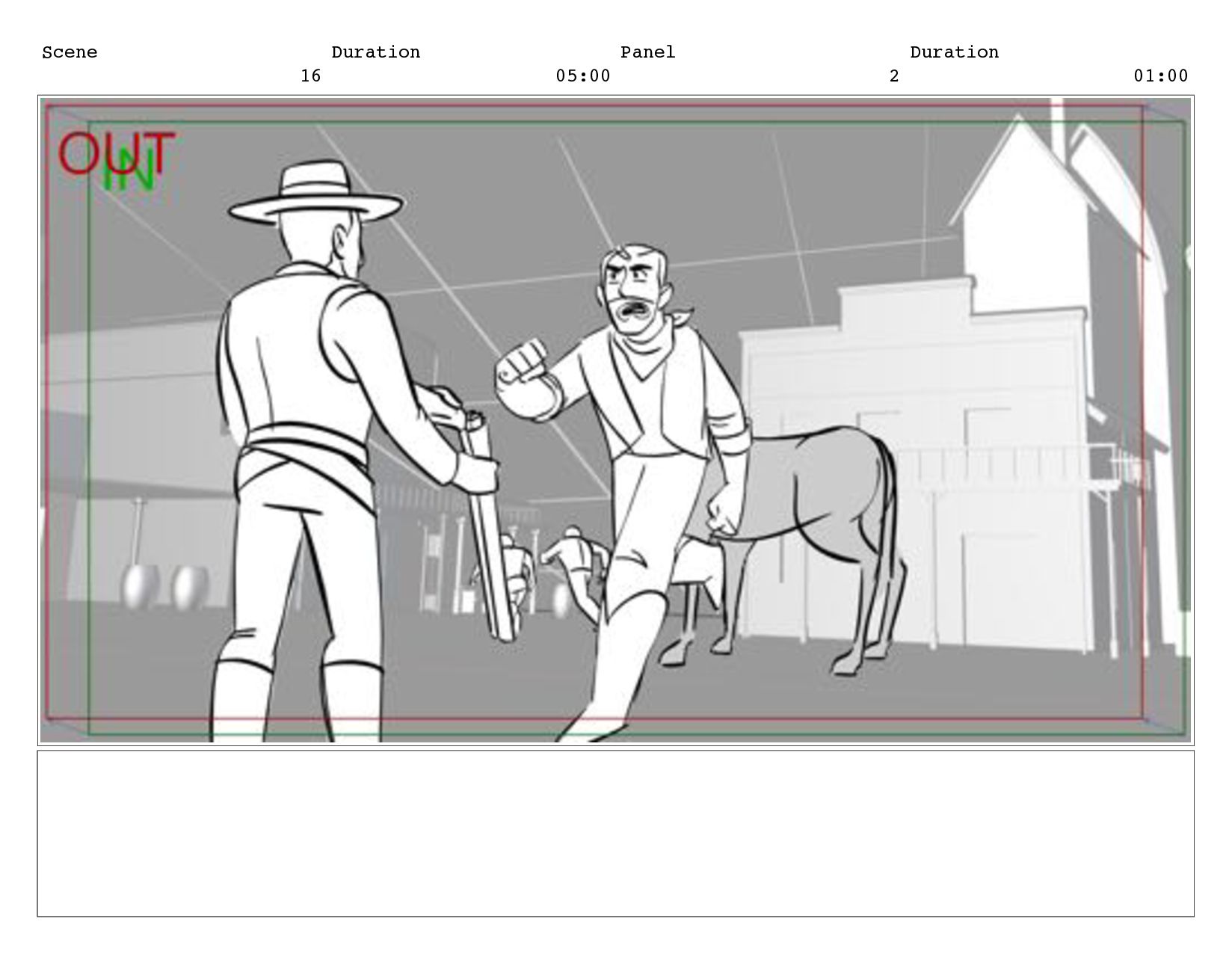Click the storyboard panel image
The height and width of the screenshot is (954, 1232).
(x=615, y=419)
